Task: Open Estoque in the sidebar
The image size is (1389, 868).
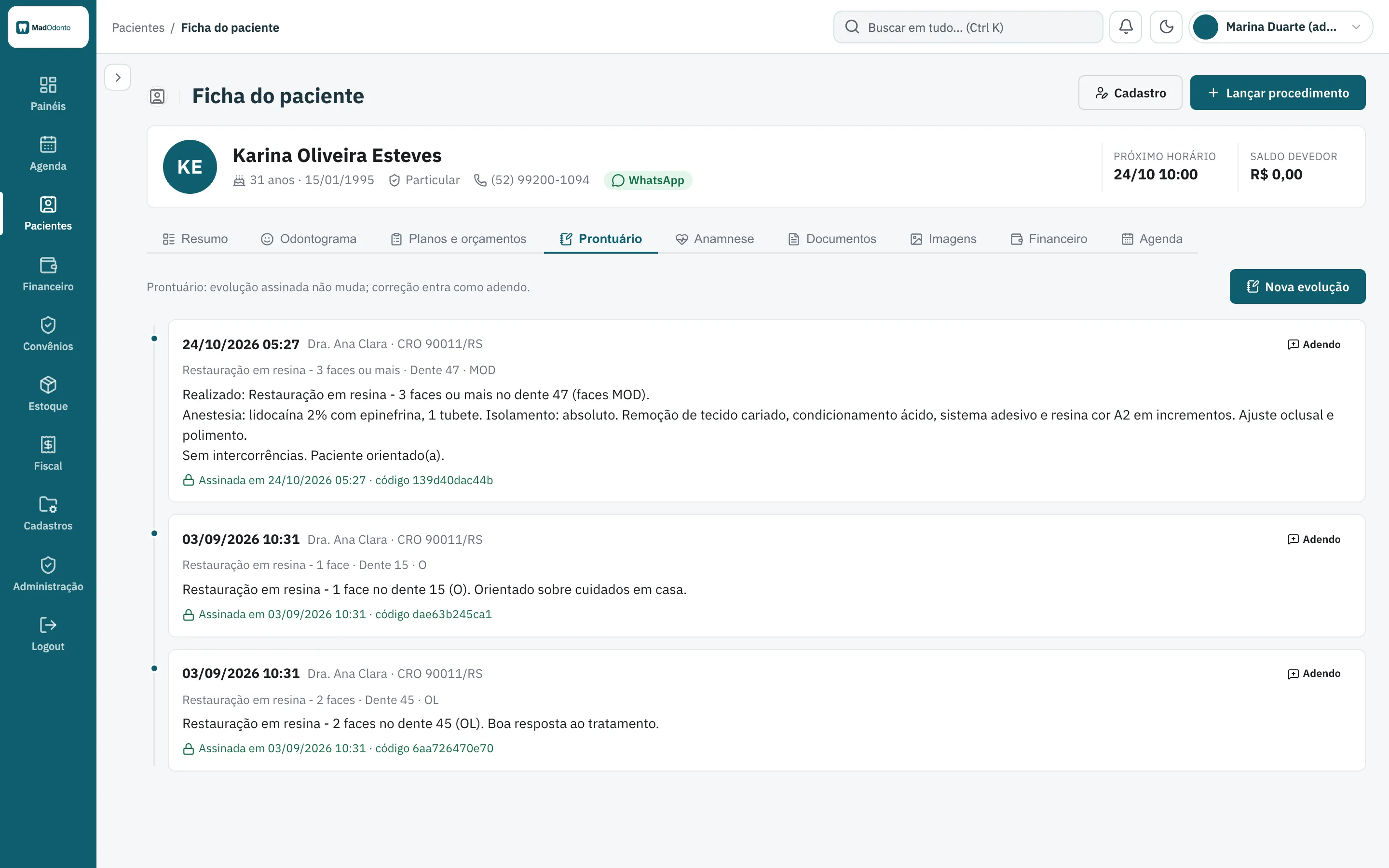Action: [x=48, y=393]
